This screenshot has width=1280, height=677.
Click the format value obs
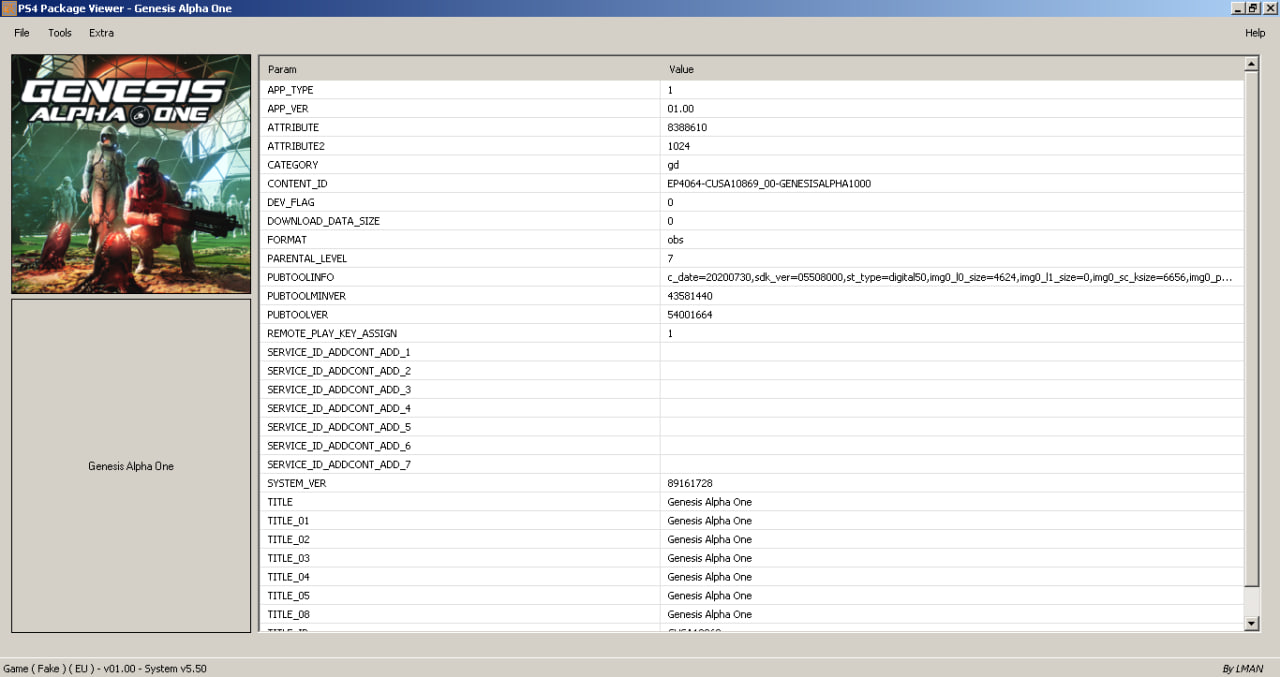pyautogui.click(x=675, y=240)
